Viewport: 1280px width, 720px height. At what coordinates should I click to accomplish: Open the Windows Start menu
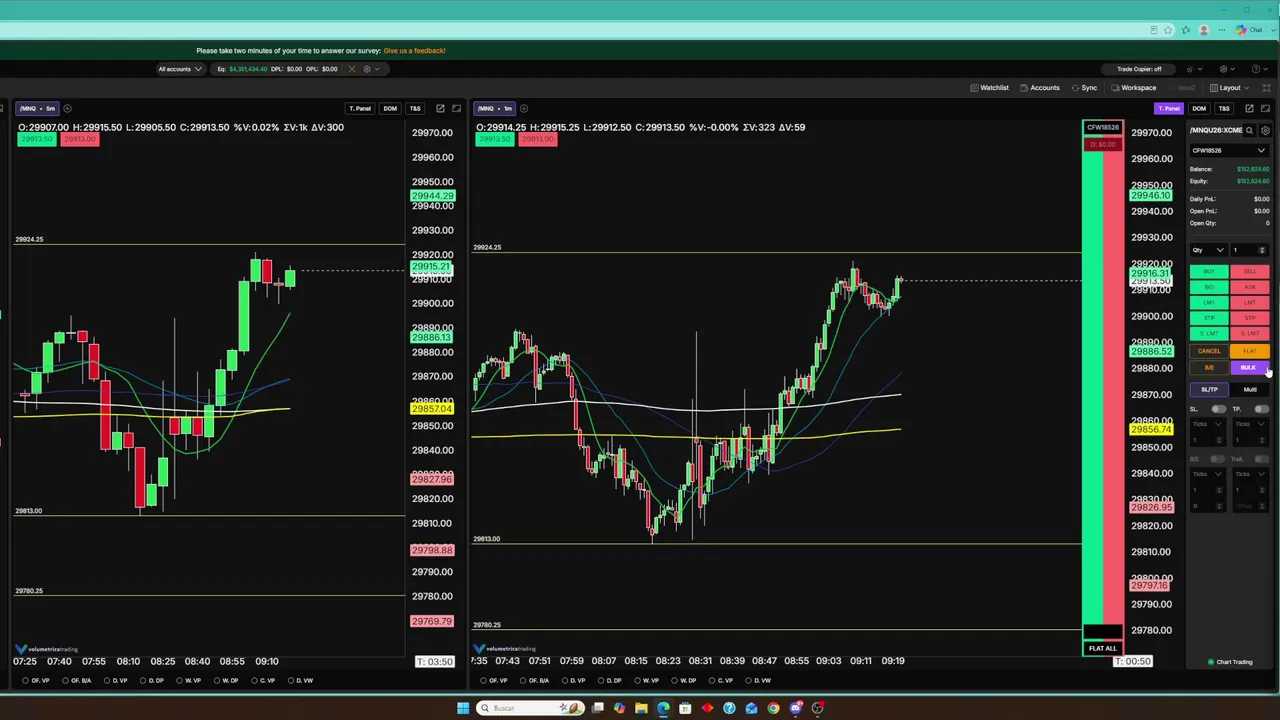(462, 708)
